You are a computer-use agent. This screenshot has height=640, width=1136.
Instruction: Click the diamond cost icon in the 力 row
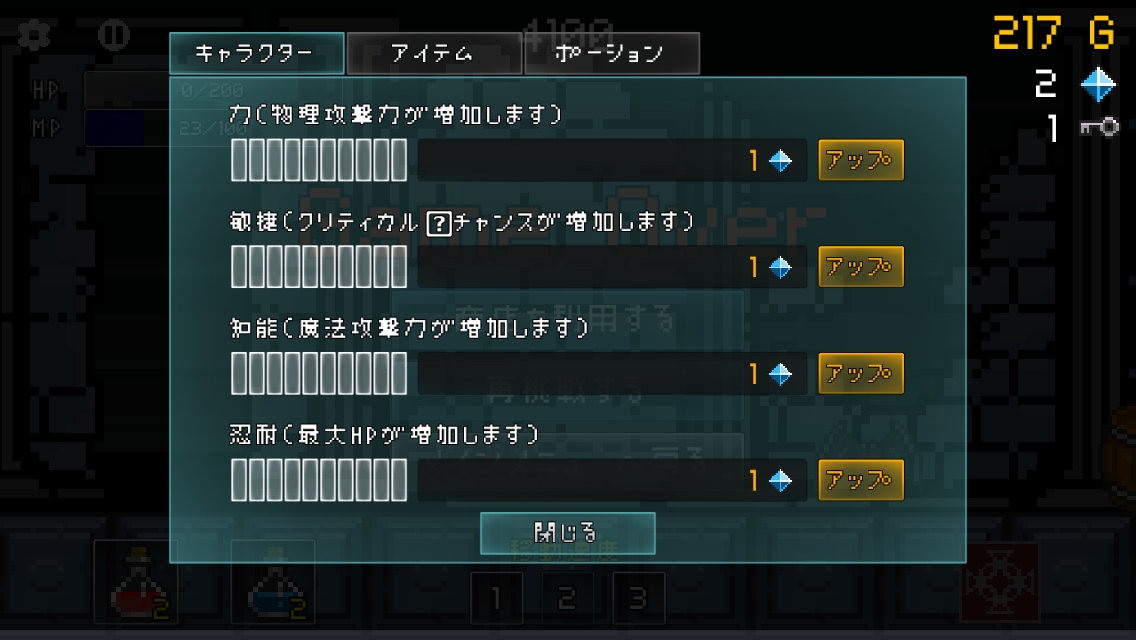[780, 160]
